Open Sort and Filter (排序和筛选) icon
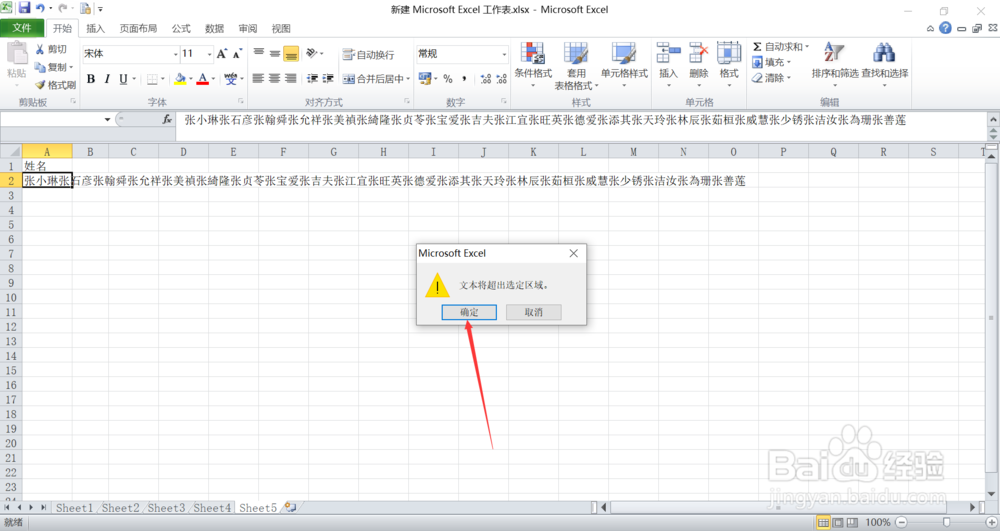 [834, 54]
